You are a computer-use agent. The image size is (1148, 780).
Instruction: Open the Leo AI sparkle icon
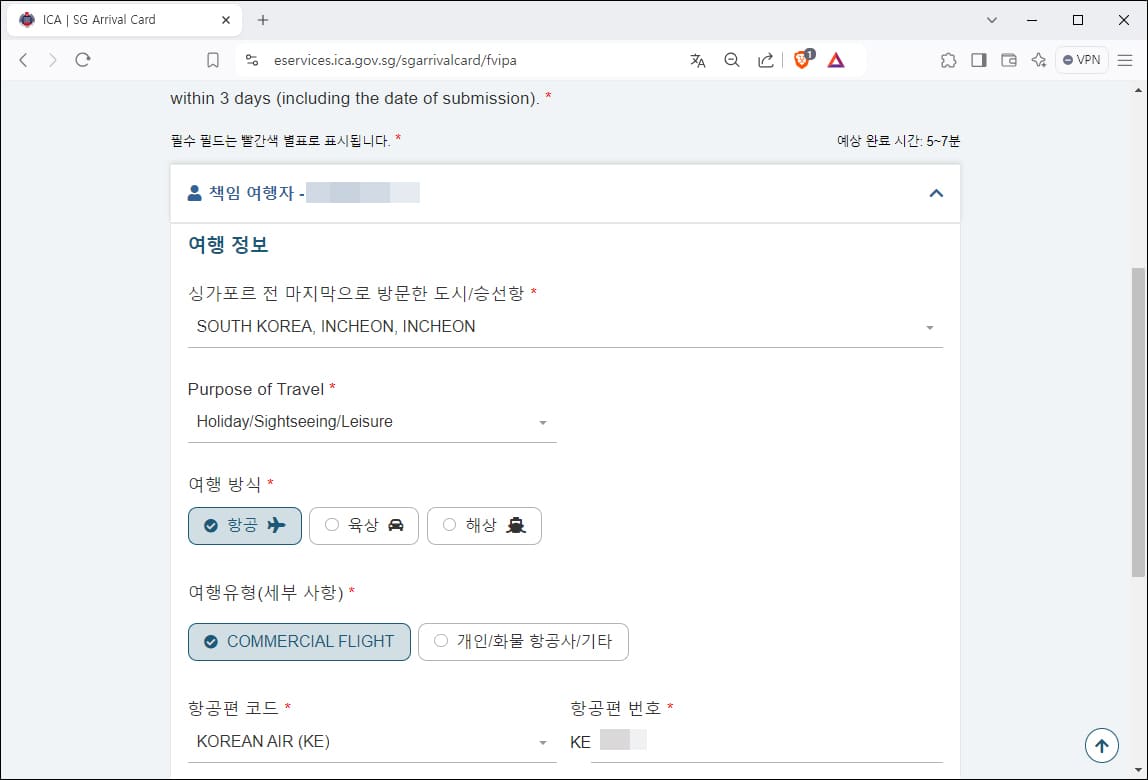1038,60
